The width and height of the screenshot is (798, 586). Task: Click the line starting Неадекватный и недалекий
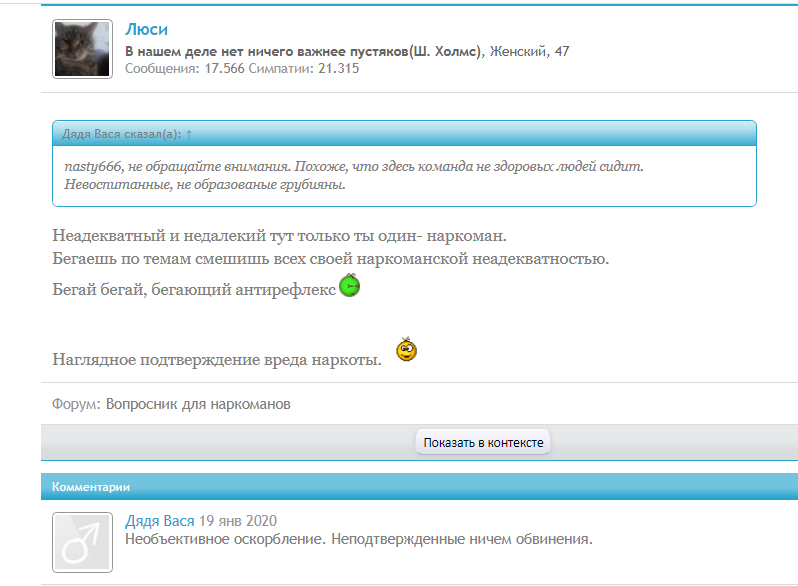[279, 236]
